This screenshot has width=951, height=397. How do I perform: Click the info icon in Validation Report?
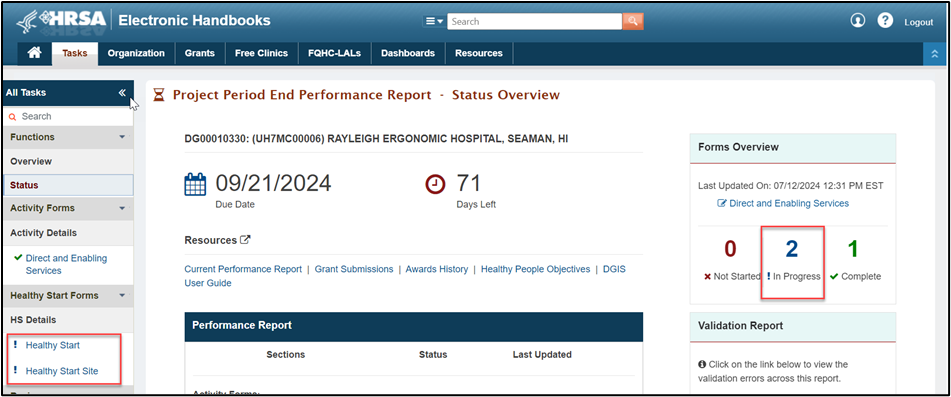pyautogui.click(x=702, y=364)
